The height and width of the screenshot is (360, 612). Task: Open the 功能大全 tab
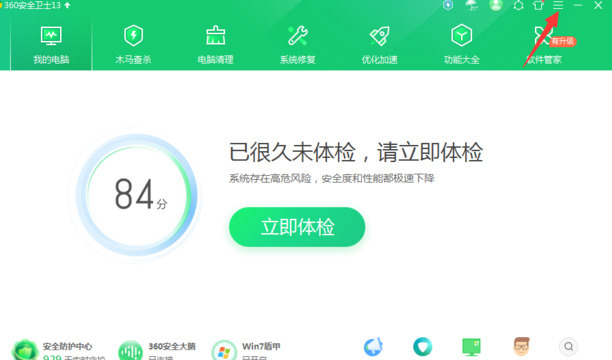coord(462,45)
